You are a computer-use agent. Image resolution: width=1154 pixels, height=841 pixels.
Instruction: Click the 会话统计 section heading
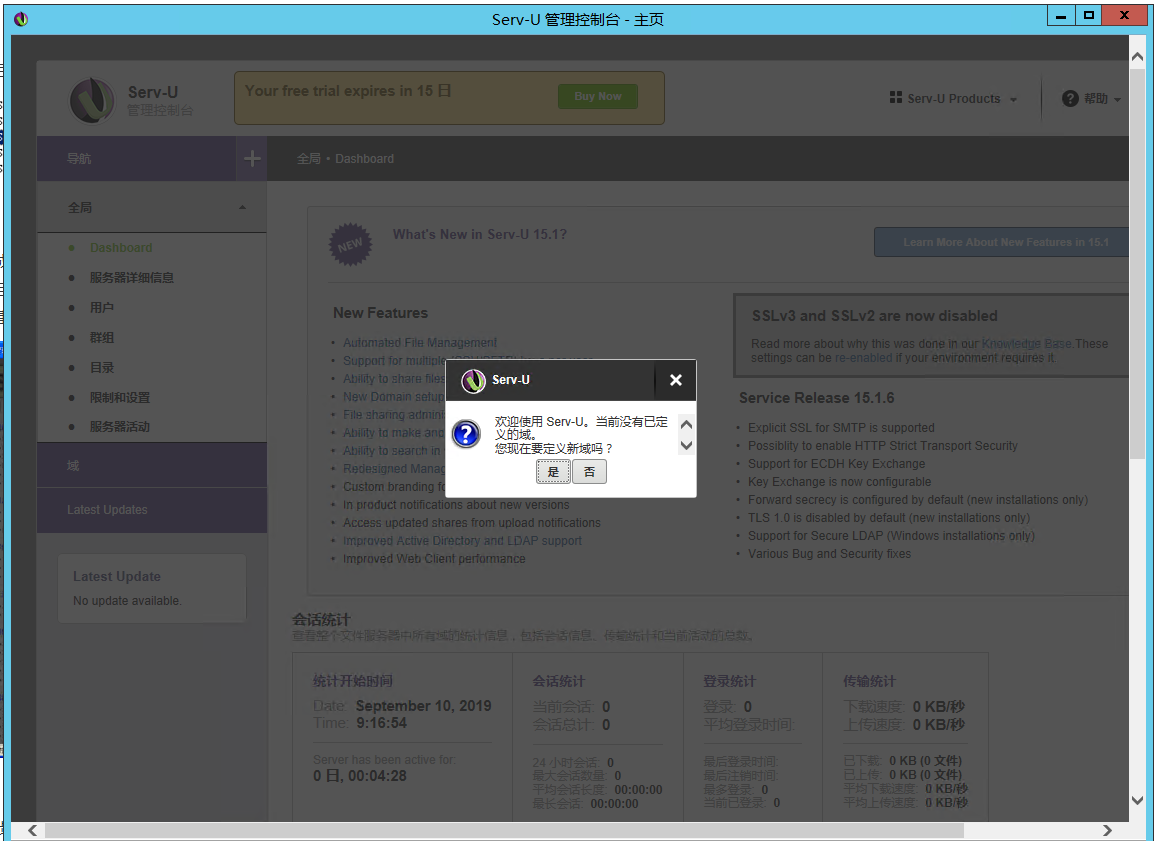[x=321, y=620]
